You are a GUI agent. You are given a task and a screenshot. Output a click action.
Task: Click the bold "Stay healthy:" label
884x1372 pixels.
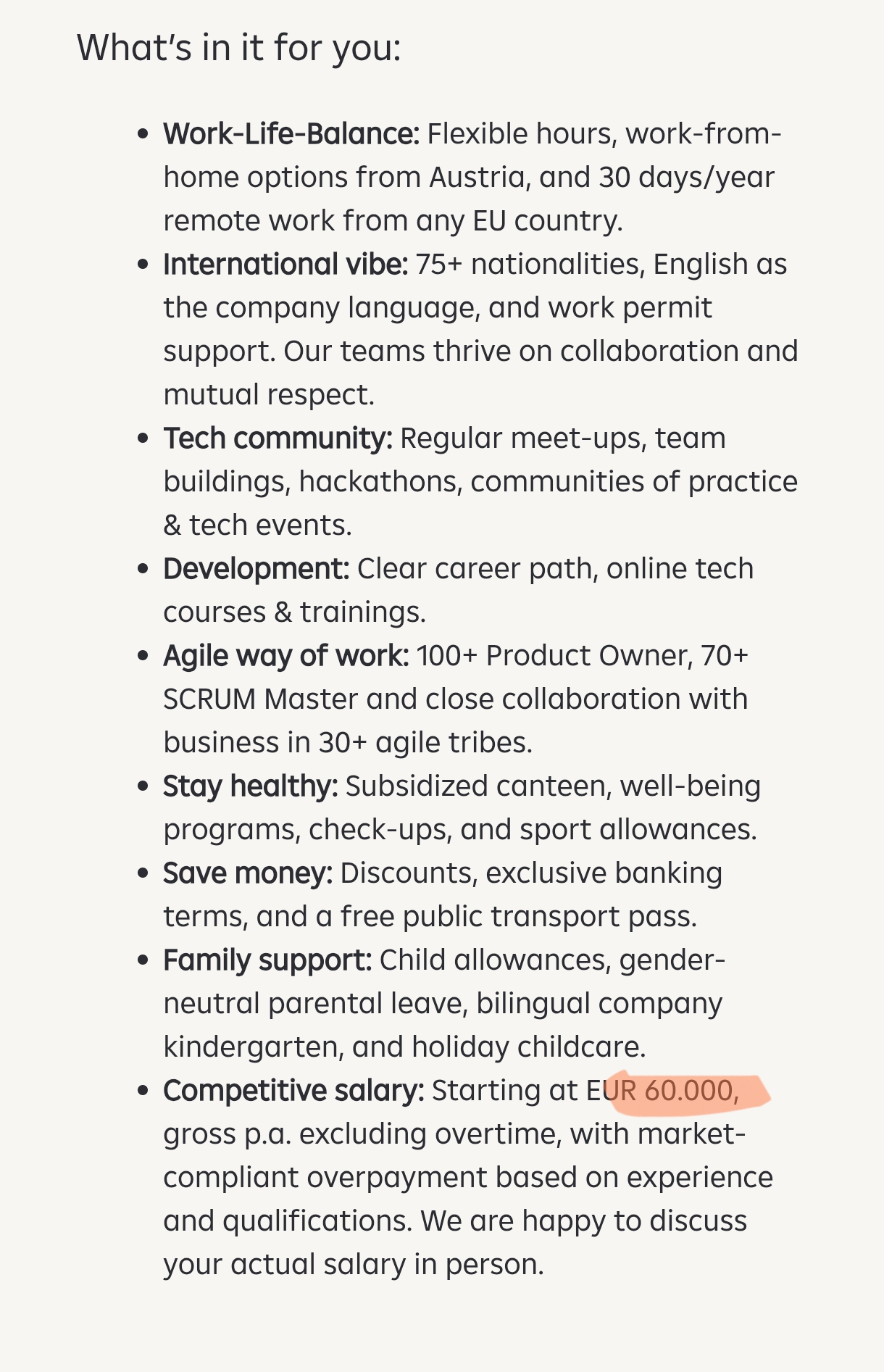(x=250, y=786)
